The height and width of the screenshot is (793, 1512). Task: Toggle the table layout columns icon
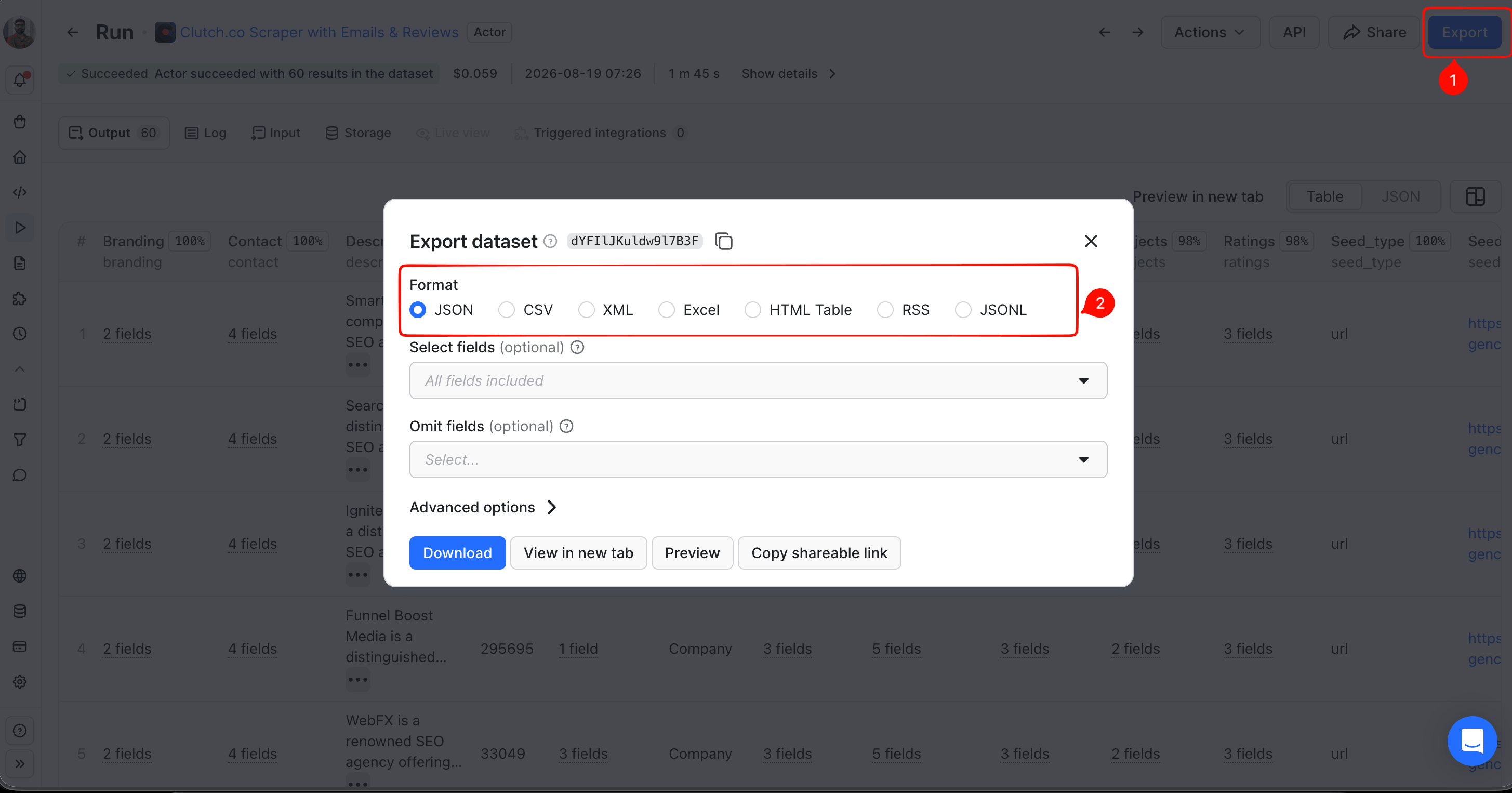[1475, 196]
